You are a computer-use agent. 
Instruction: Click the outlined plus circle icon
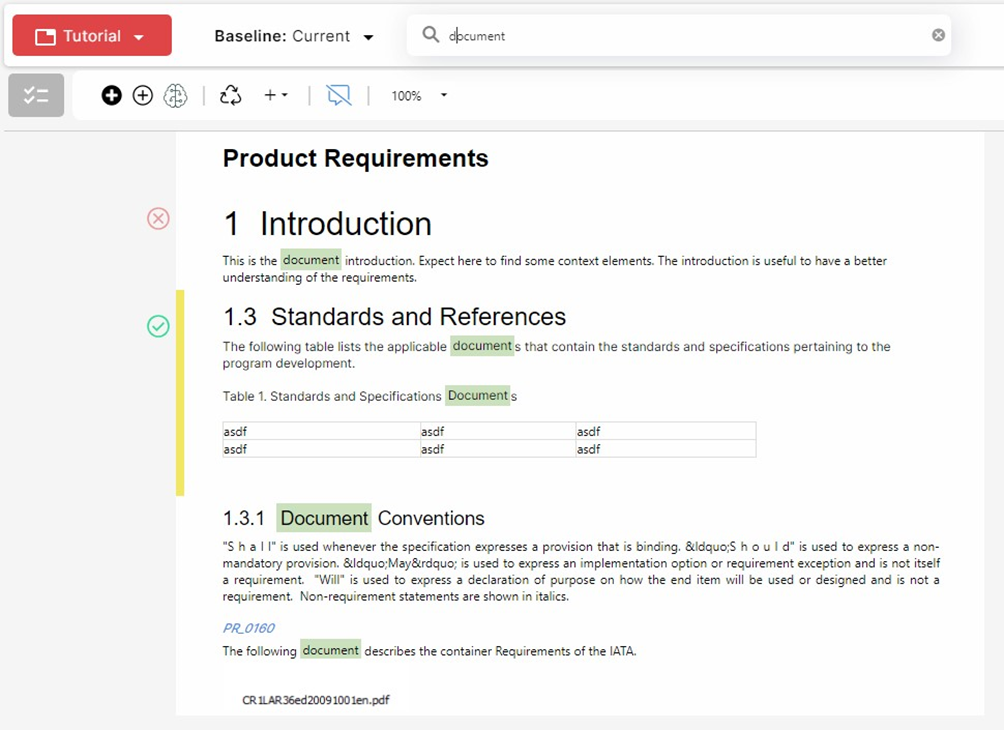click(143, 96)
